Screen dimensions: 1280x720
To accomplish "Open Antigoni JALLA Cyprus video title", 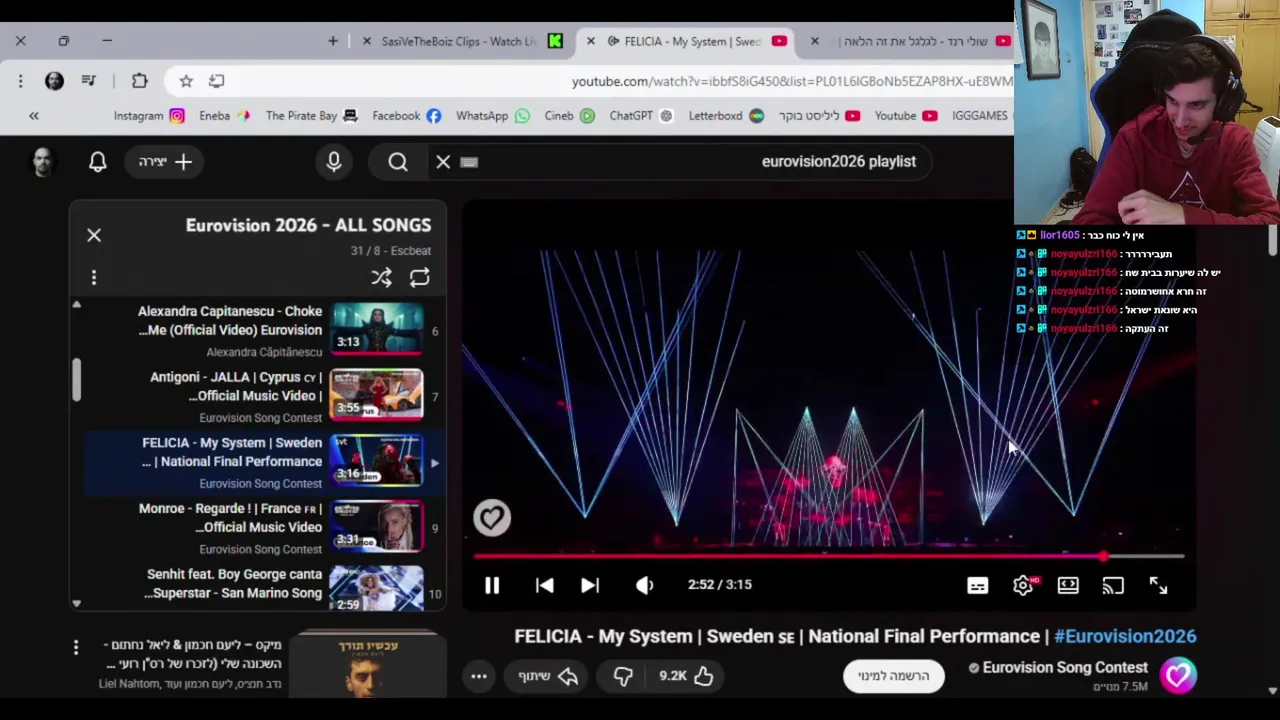I will point(236,386).
